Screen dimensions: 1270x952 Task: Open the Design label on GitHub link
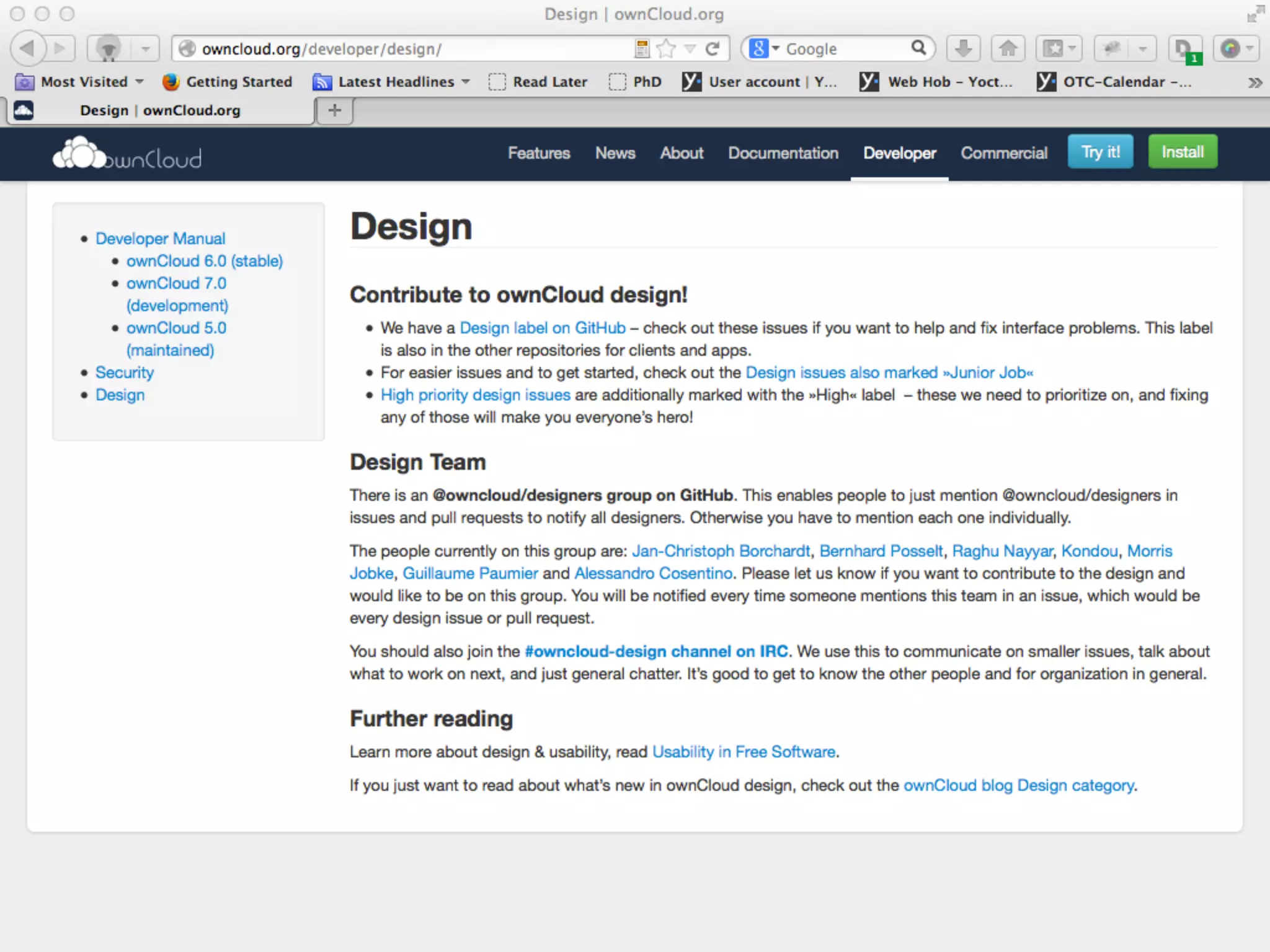click(x=542, y=328)
